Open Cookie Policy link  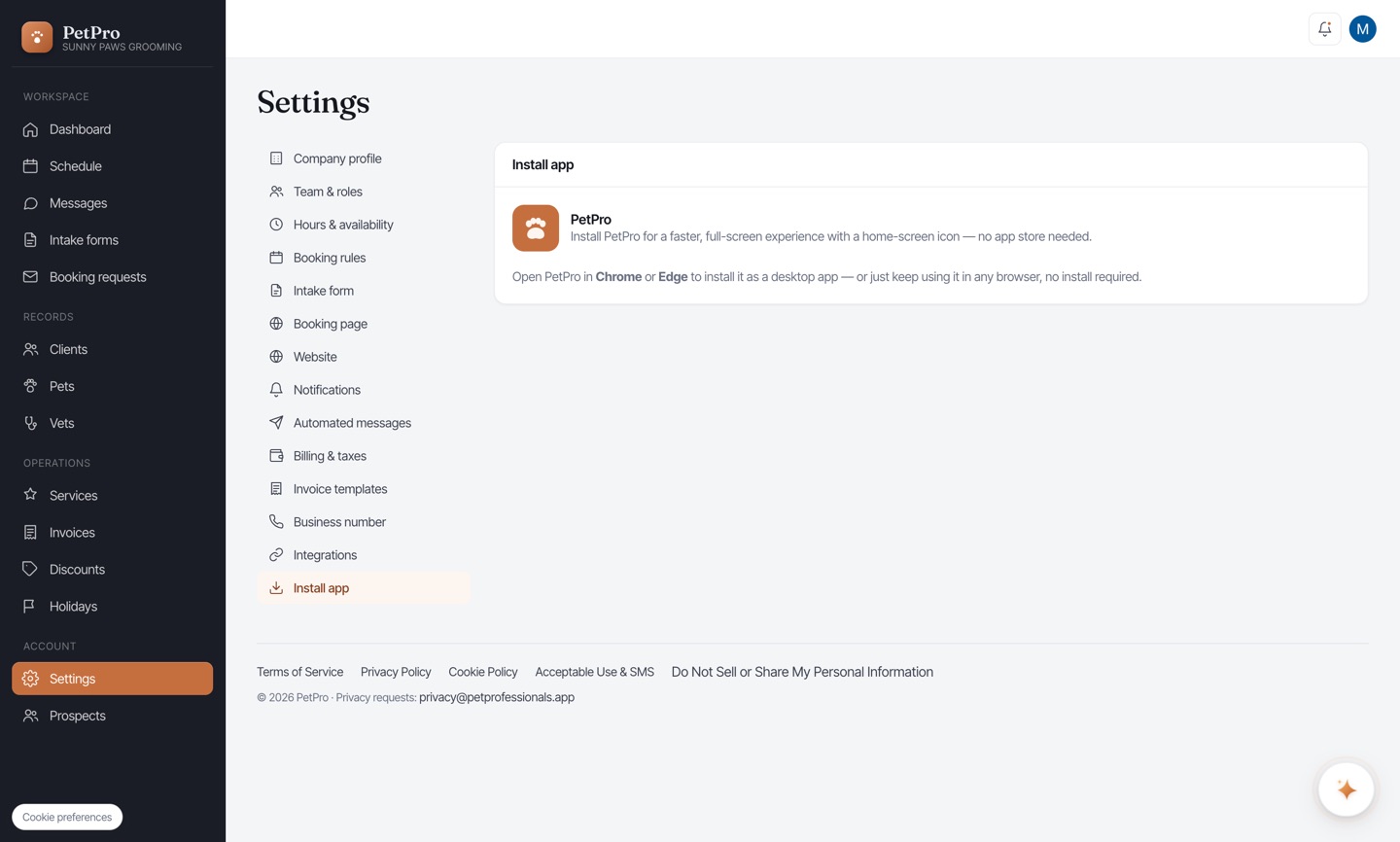(483, 672)
